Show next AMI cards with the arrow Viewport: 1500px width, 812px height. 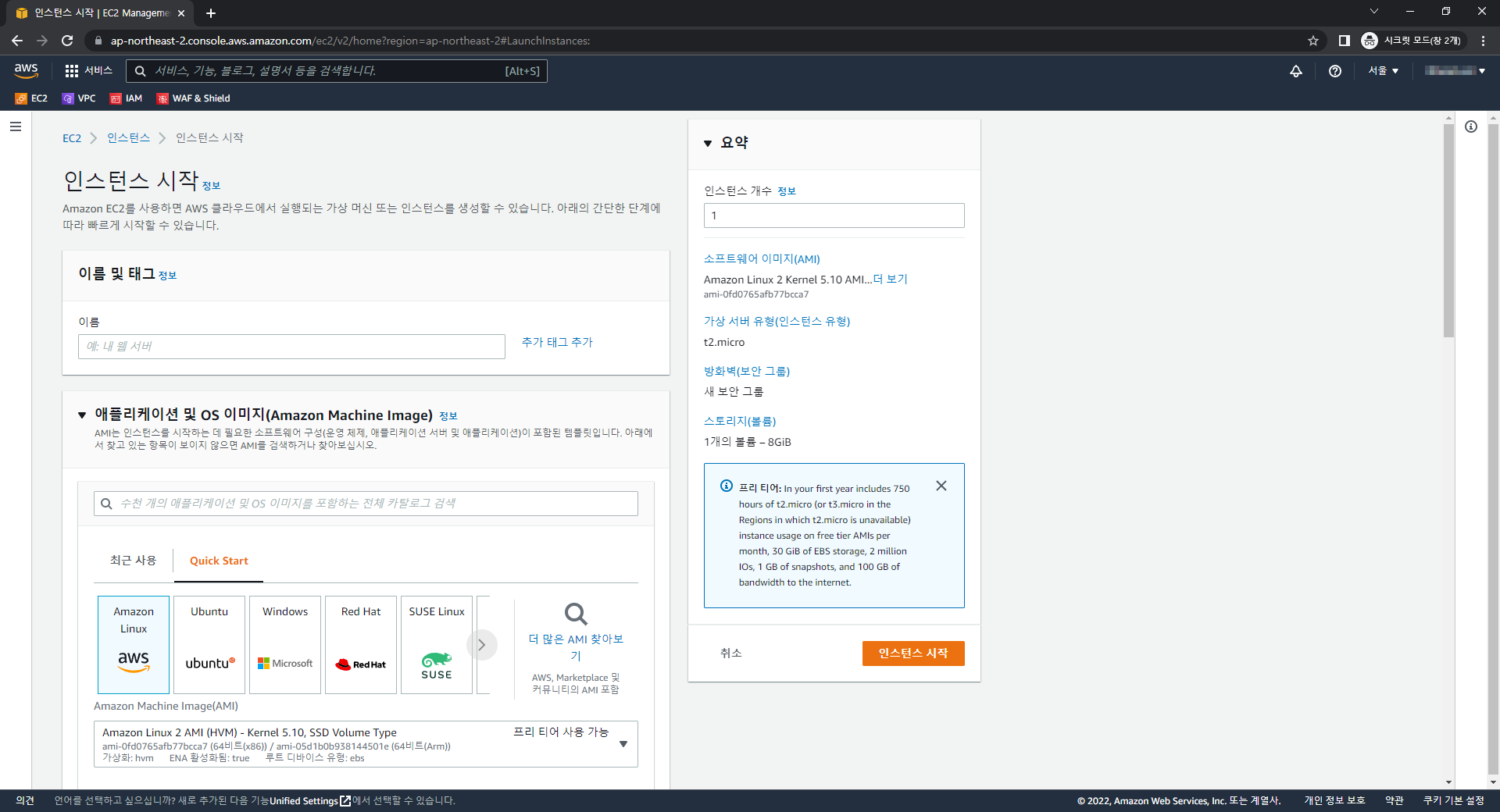482,645
